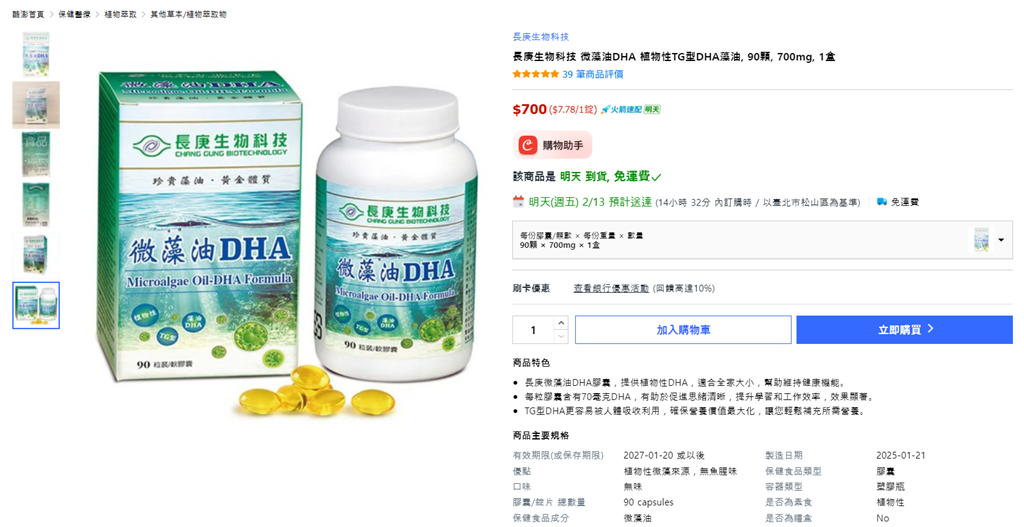This screenshot has height=527, width=1024.
Task: Open the 購物助手 shopping assistant icon
Action: (528, 145)
